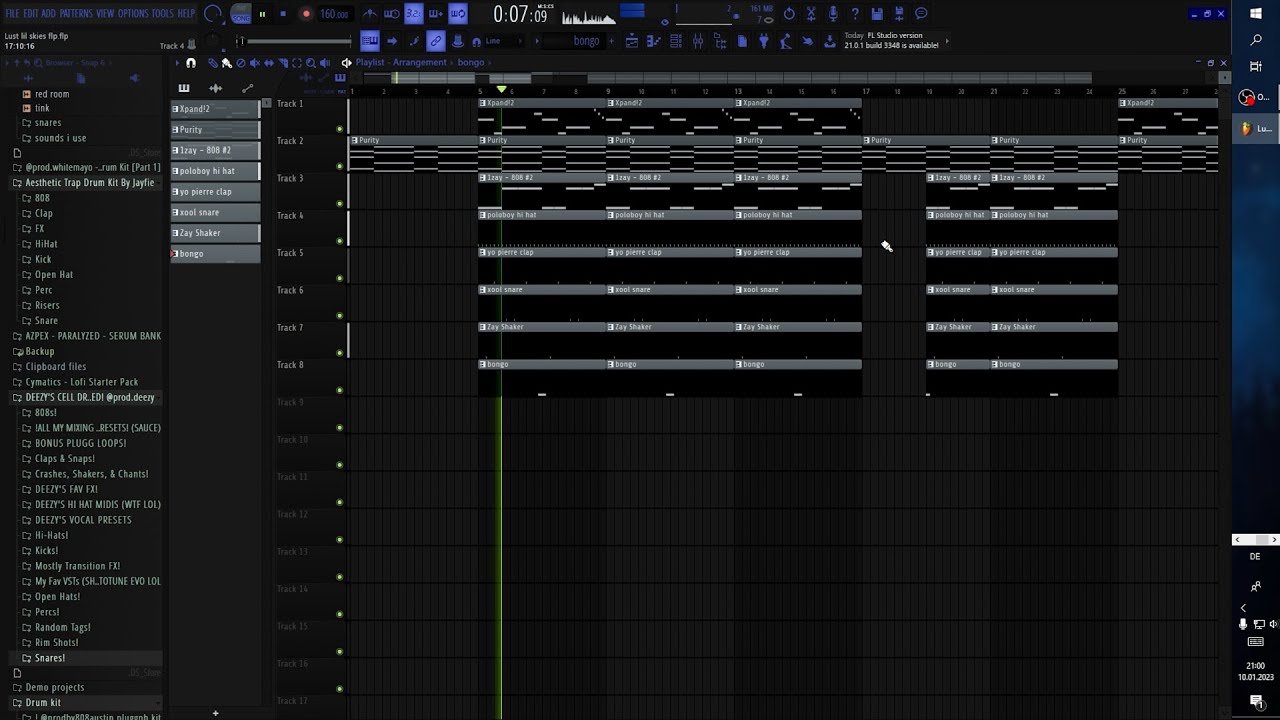Toggle pattern/song mode switch
Image resolution: width=1280 pixels, height=720 pixels.
coord(241,14)
